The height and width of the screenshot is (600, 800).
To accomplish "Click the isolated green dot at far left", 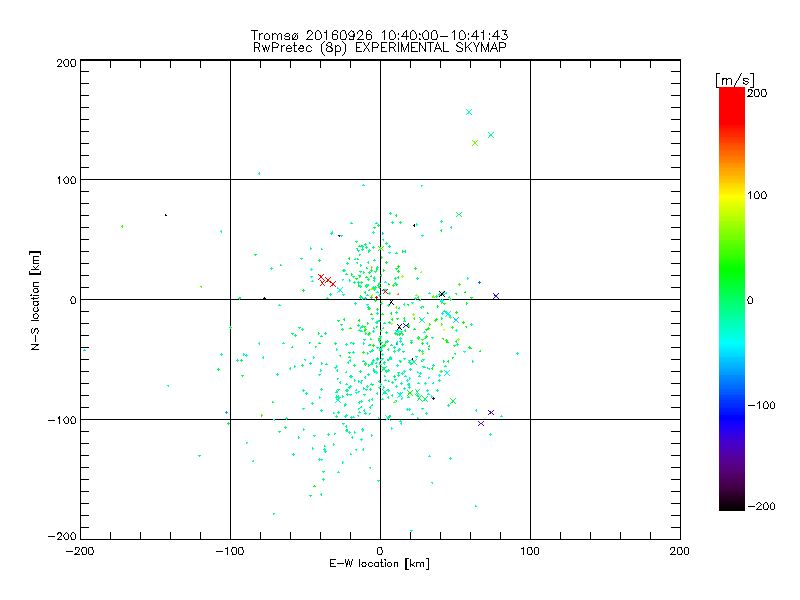I will pos(122,226).
